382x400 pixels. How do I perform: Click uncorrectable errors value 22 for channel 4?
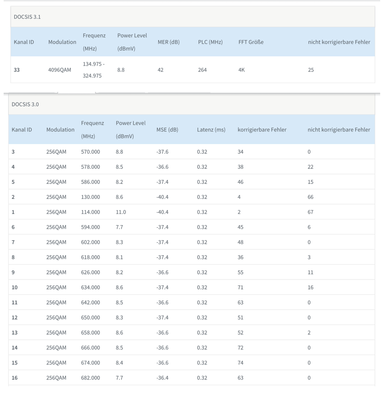(310, 167)
